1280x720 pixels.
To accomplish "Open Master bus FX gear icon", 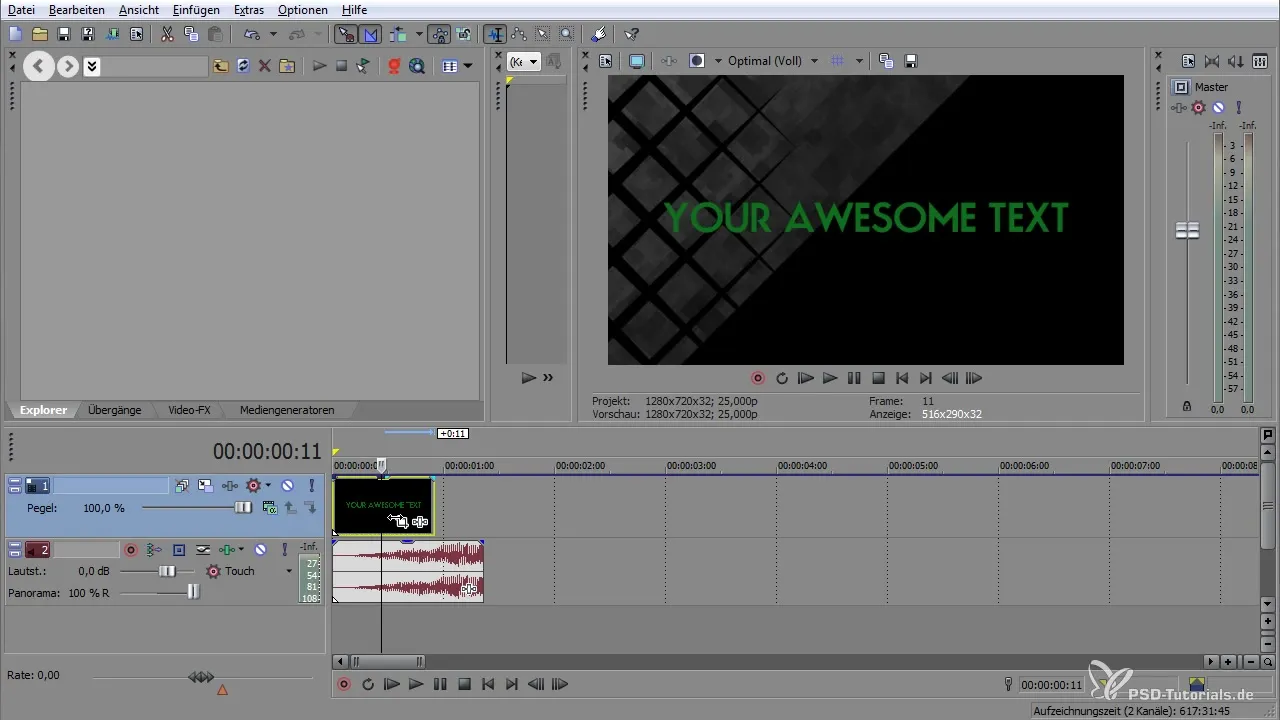I will (1198, 107).
